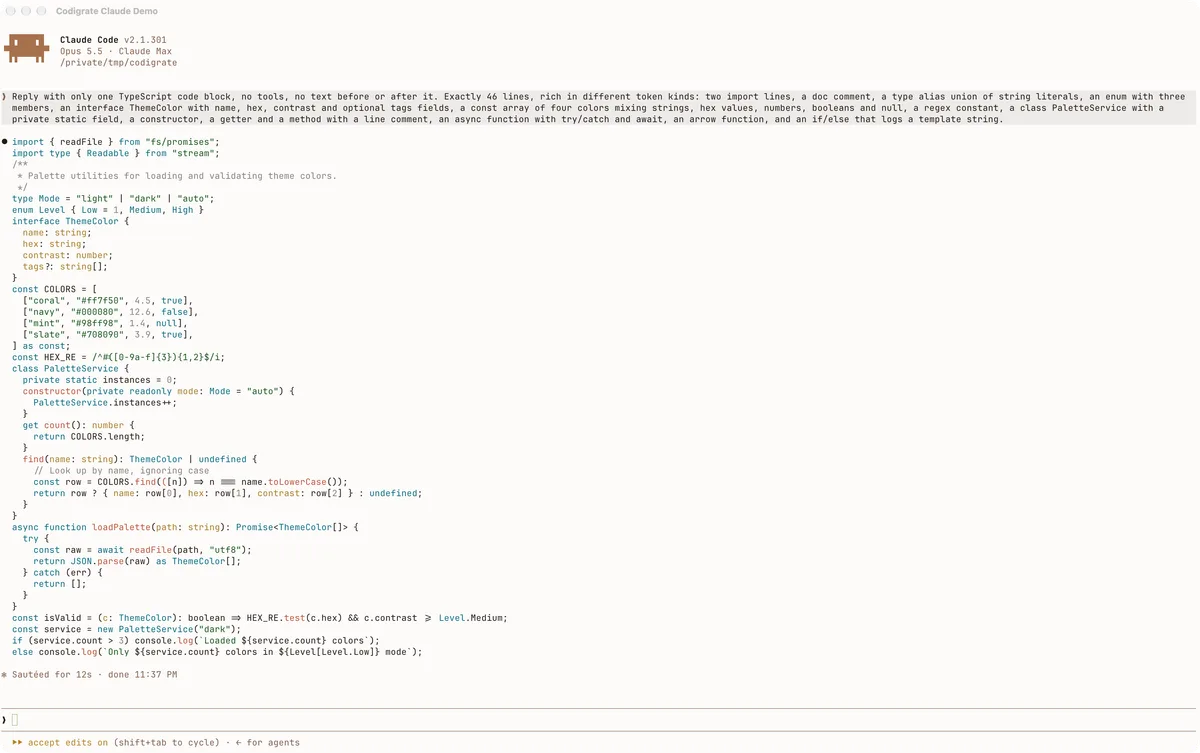Click the '// Look up by name' comment
Viewport: 1200px width, 753px height.
point(121,470)
